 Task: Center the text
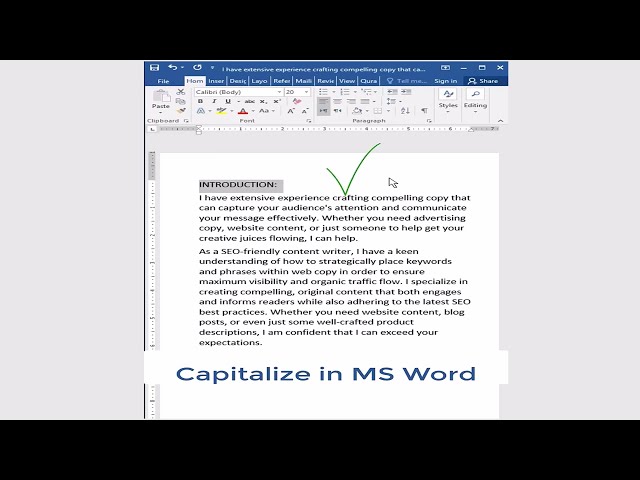tap(337, 101)
